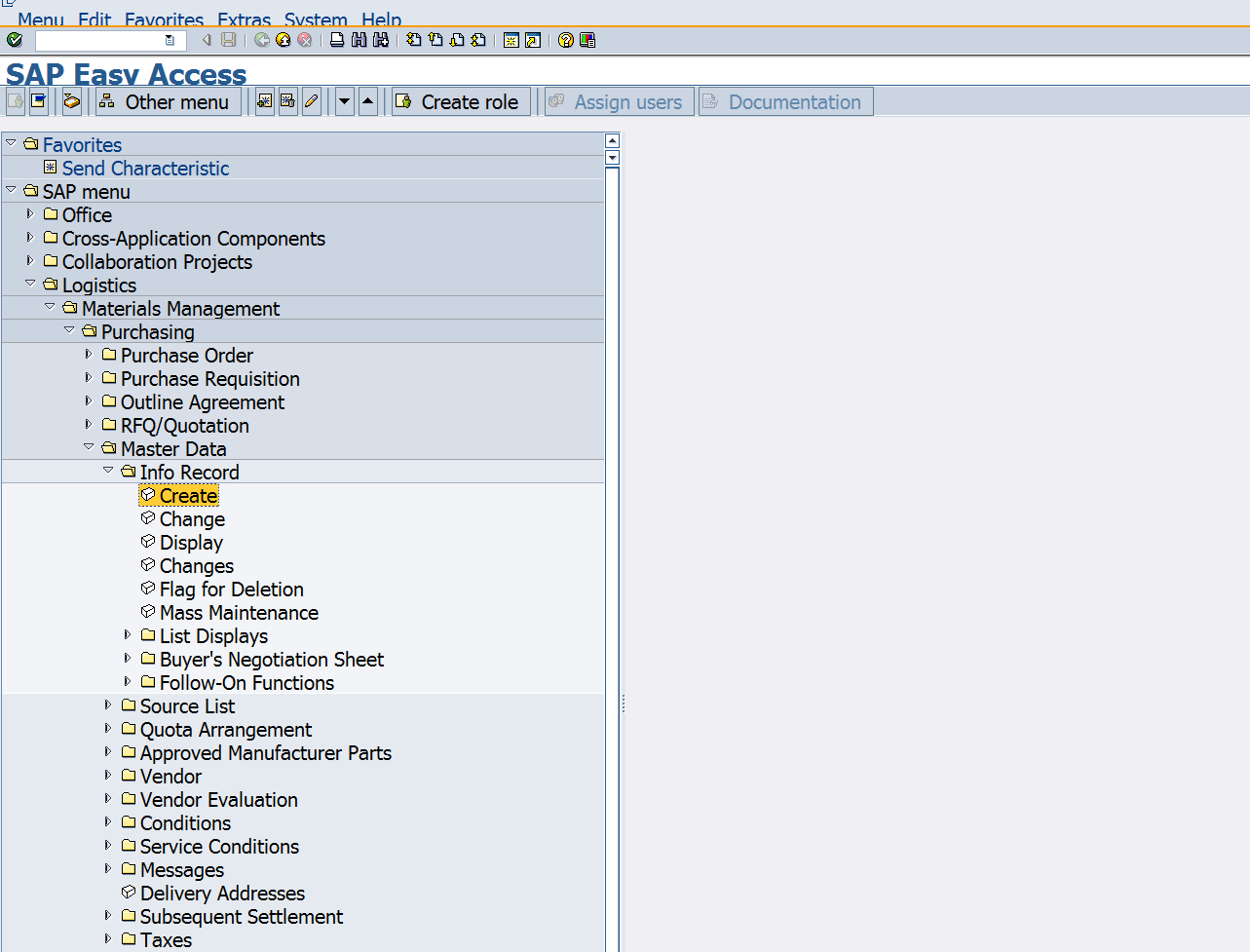
Task: Click the Previous Page icon
Action: pyautogui.click(x=436, y=40)
